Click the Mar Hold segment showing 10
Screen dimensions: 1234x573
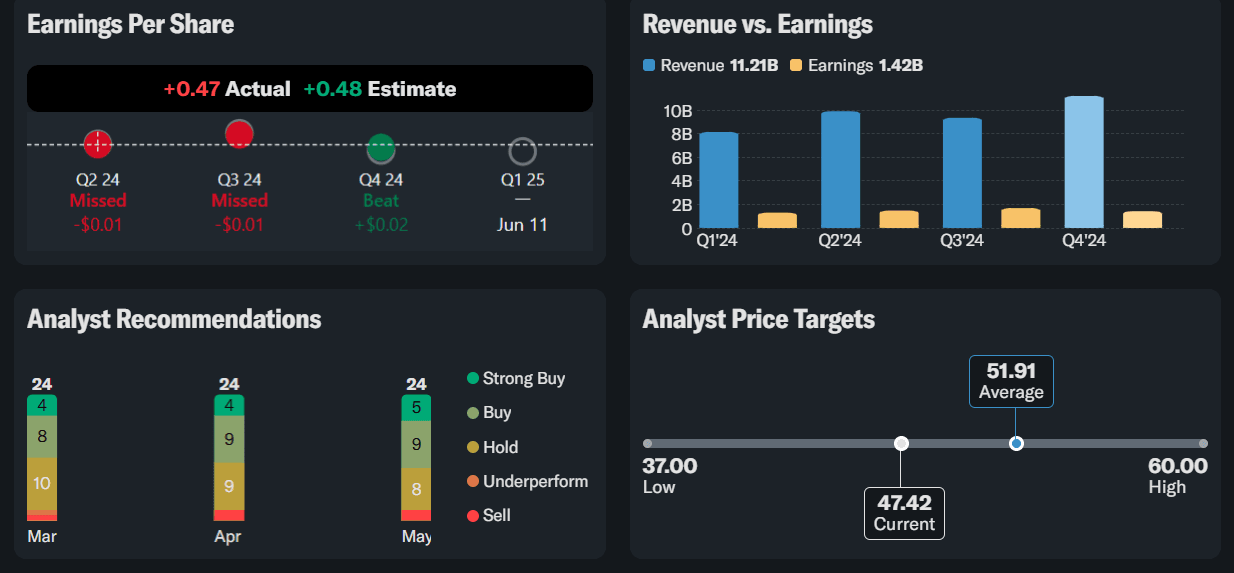click(x=42, y=483)
